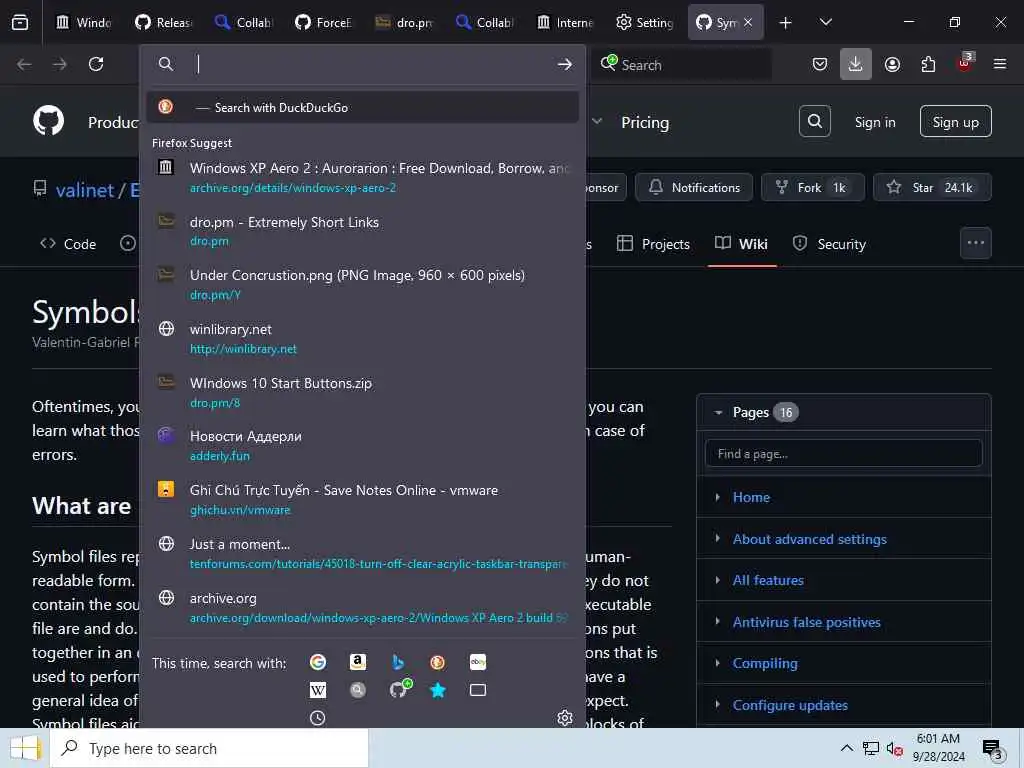Open search settings gear in the dropdown

point(565,718)
